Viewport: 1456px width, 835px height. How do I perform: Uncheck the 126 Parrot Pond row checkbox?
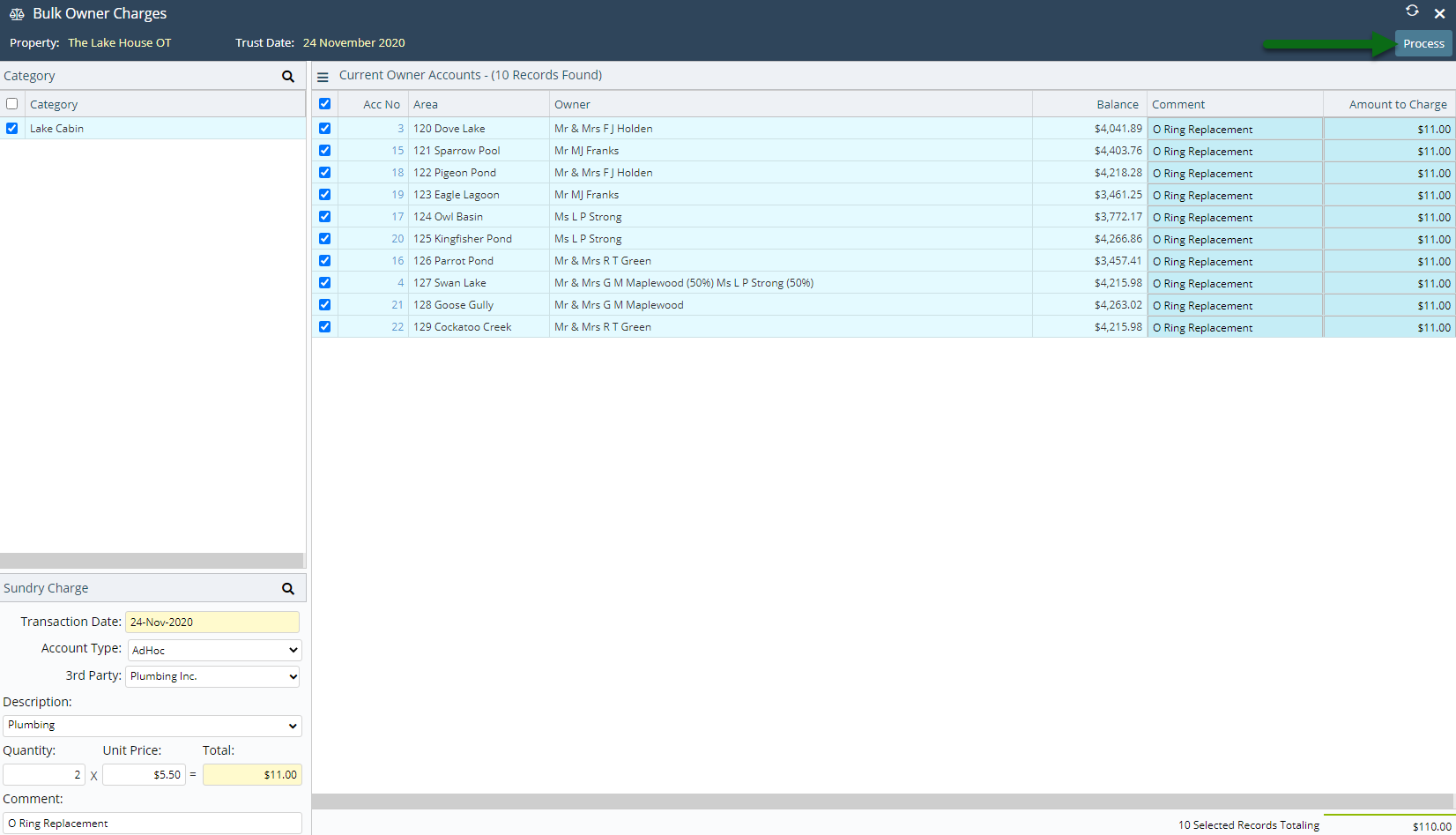(325, 260)
